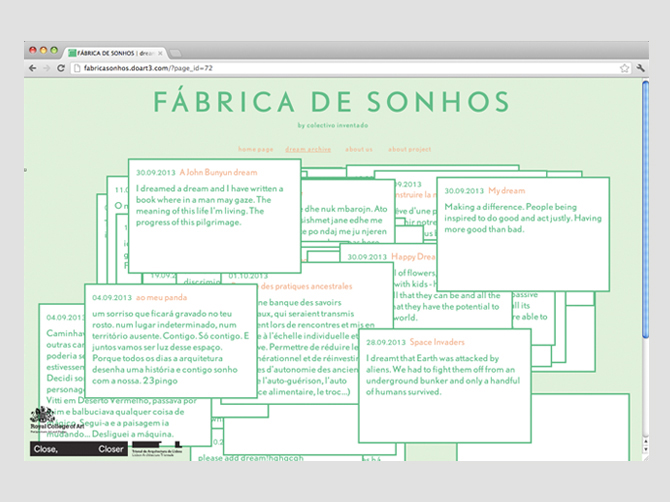Bookmark the page with the star icon
Viewport: 670px width, 502px height.
pos(624,68)
